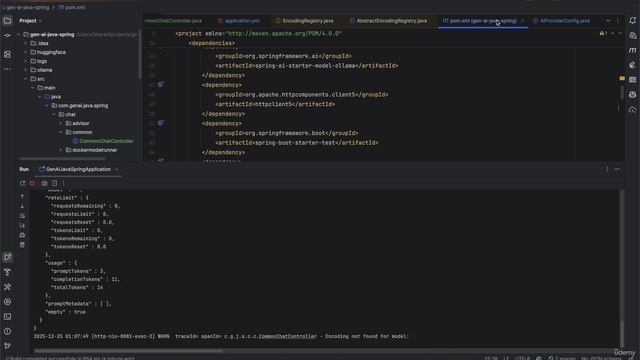The height and width of the screenshot is (360, 640).
Task: Click the <dependencies> sticky line header
Action: tap(211, 43)
